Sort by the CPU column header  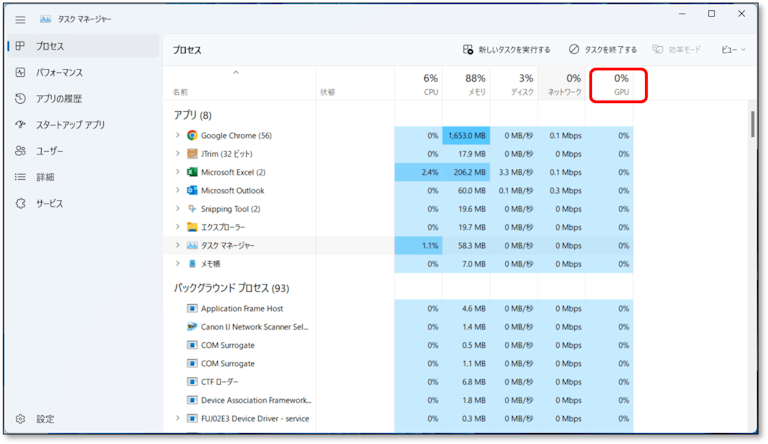pyautogui.click(x=418, y=84)
